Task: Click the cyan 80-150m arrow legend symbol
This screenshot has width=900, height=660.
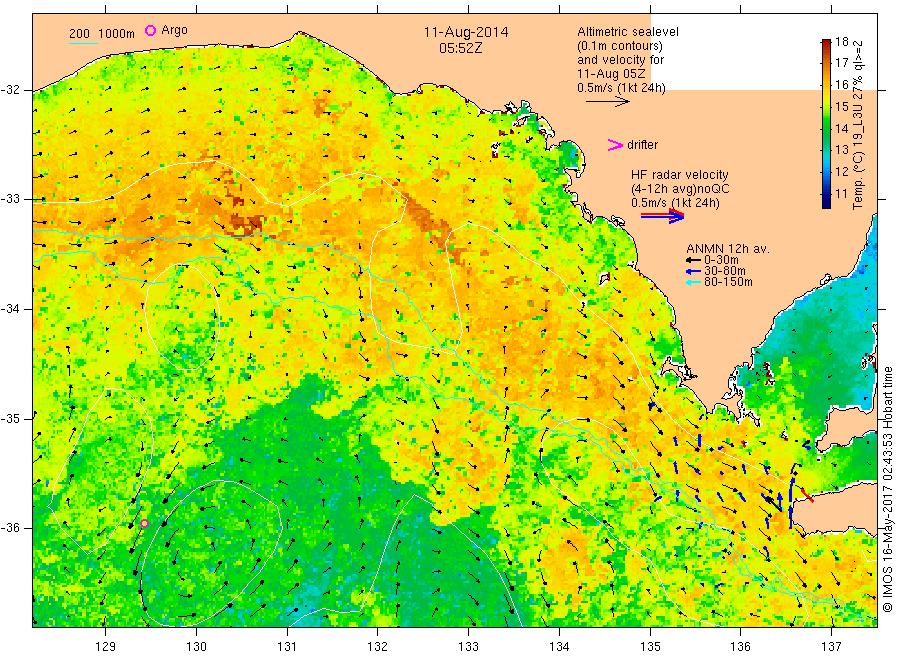Action: pyautogui.click(x=693, y=282)
